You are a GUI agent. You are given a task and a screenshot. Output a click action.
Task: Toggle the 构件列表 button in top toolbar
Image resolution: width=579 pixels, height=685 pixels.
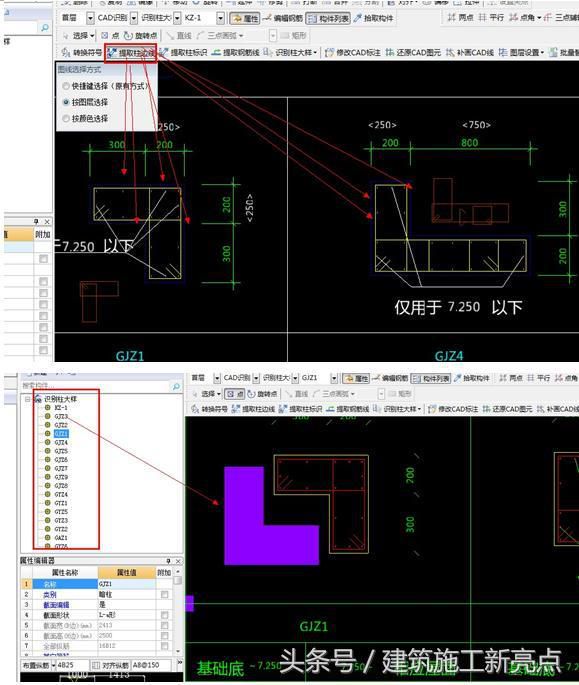(328, 18)
